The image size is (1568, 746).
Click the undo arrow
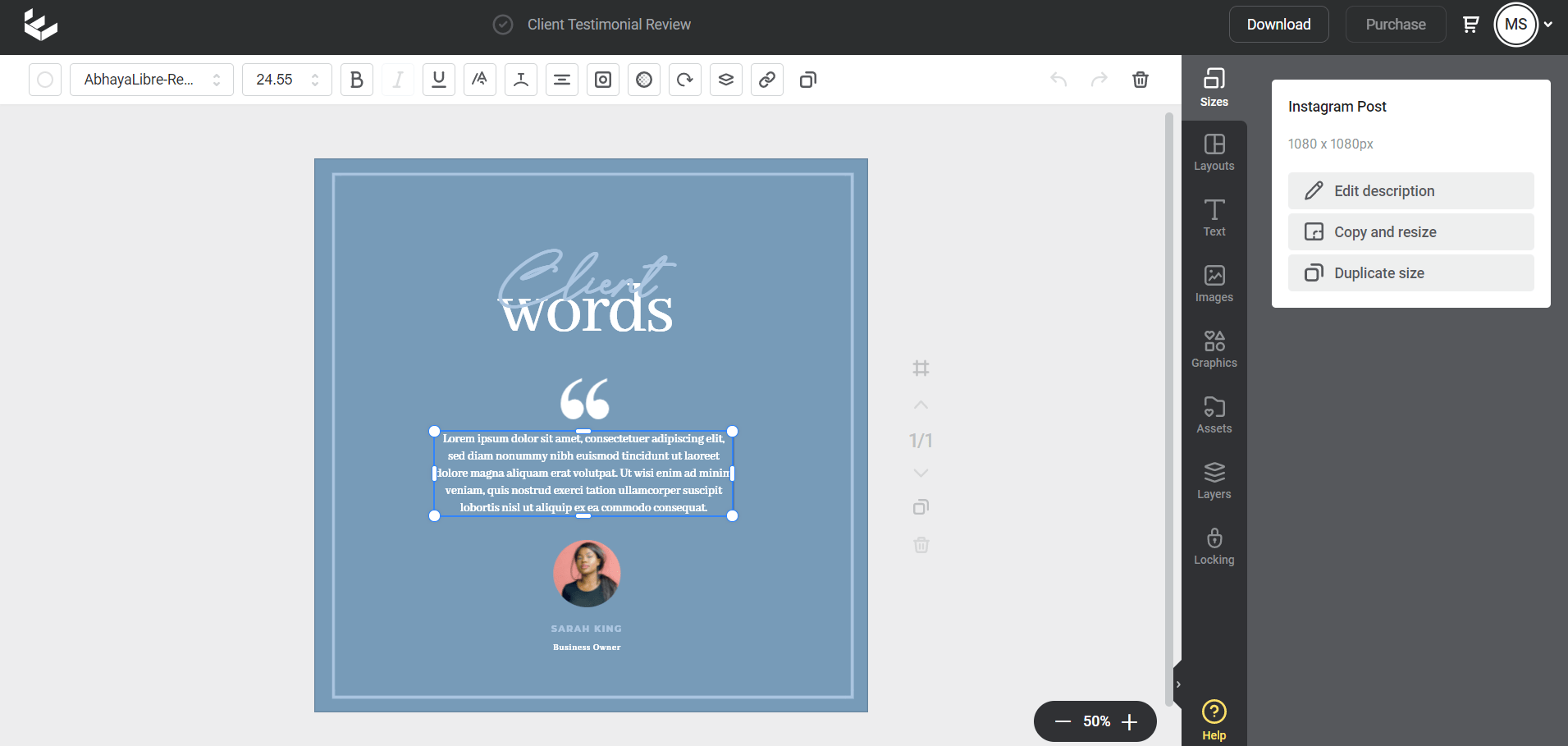1058,80
